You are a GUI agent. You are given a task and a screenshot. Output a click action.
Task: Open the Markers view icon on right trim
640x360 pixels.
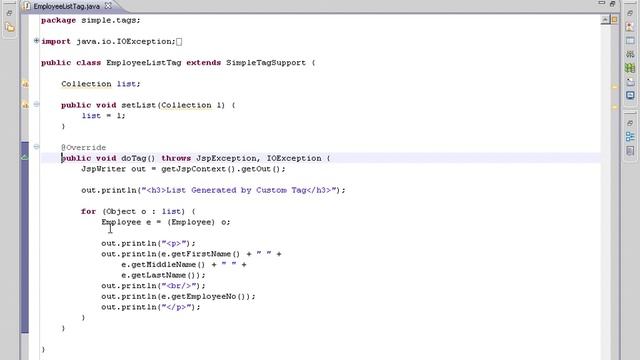(x=630, y=26)
